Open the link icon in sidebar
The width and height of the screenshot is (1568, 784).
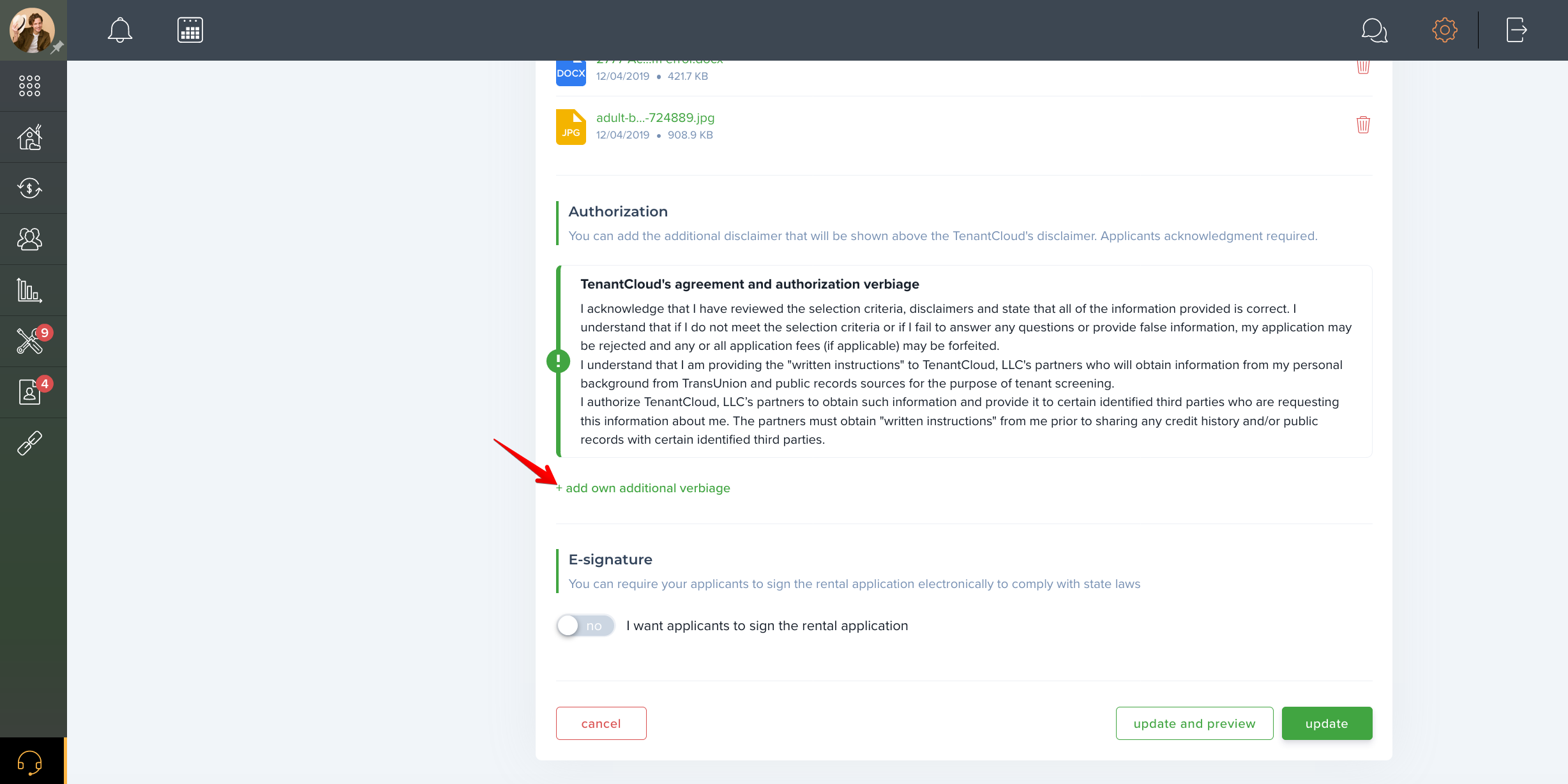click(29, 443)
